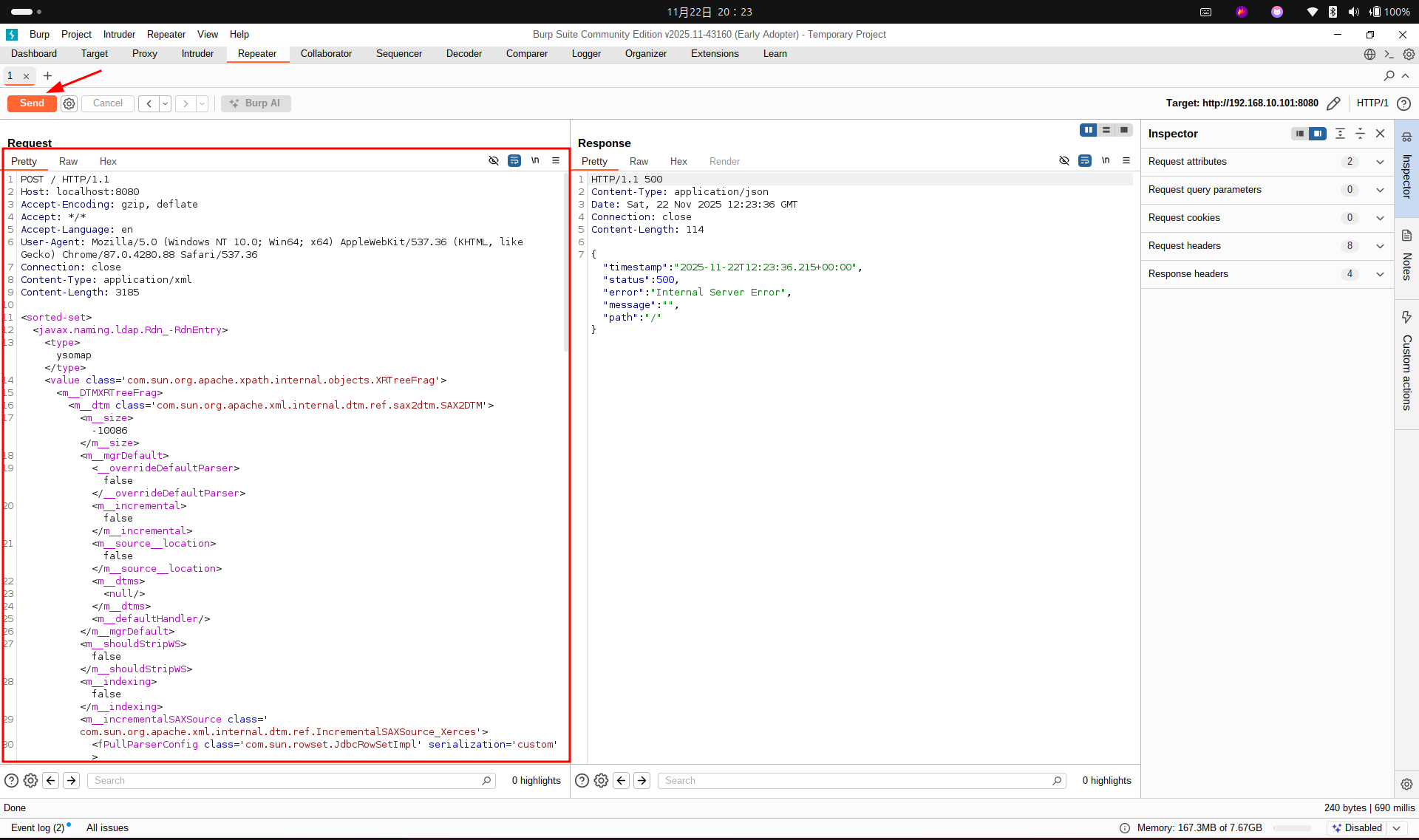Viewport: 1419px width, 840px height.
Task: Select the combined tabs layout for response
Action: pos(1124,130)
